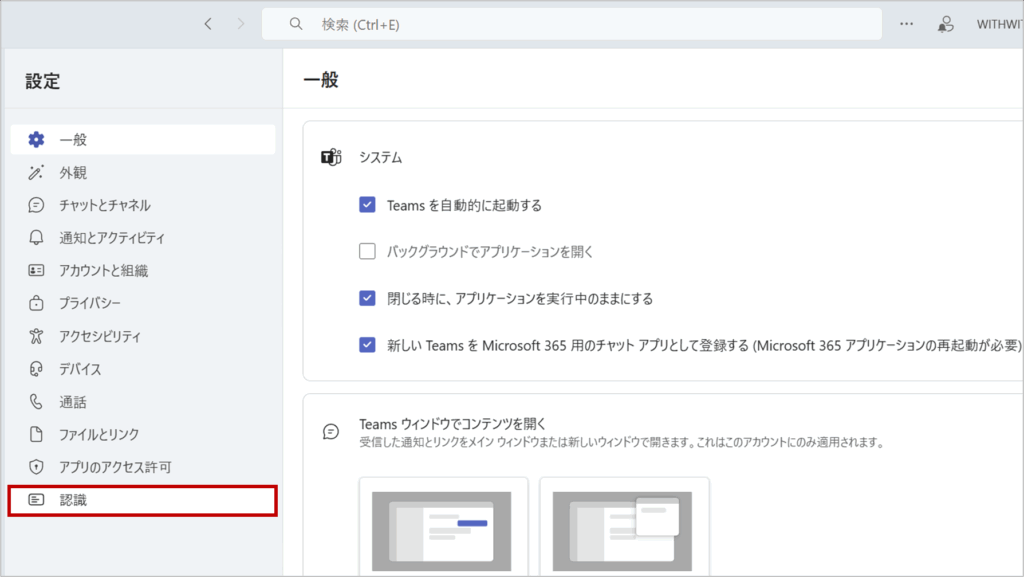Click the Teams ウィンドウでコンテンツを開く heading
The image size is (1024, 577).
[452, 424]
